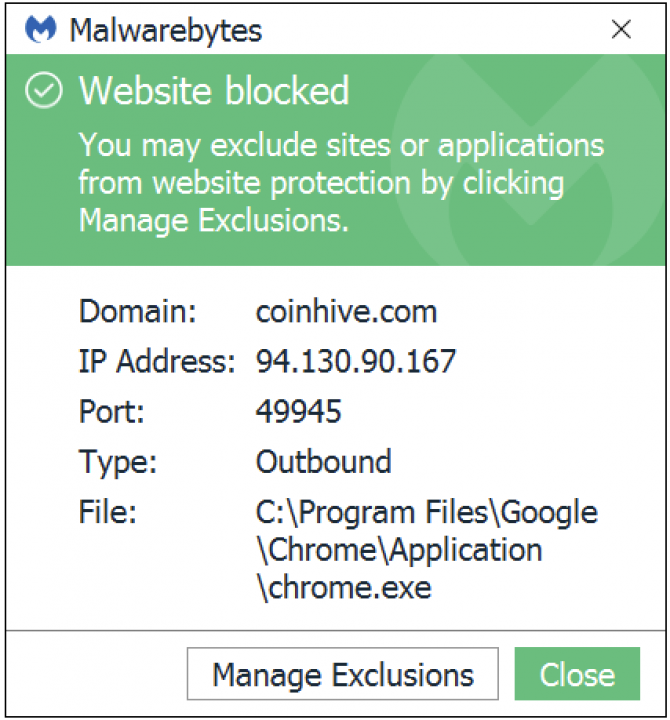
Task: Click the Type: label
Action: (118, 462)
